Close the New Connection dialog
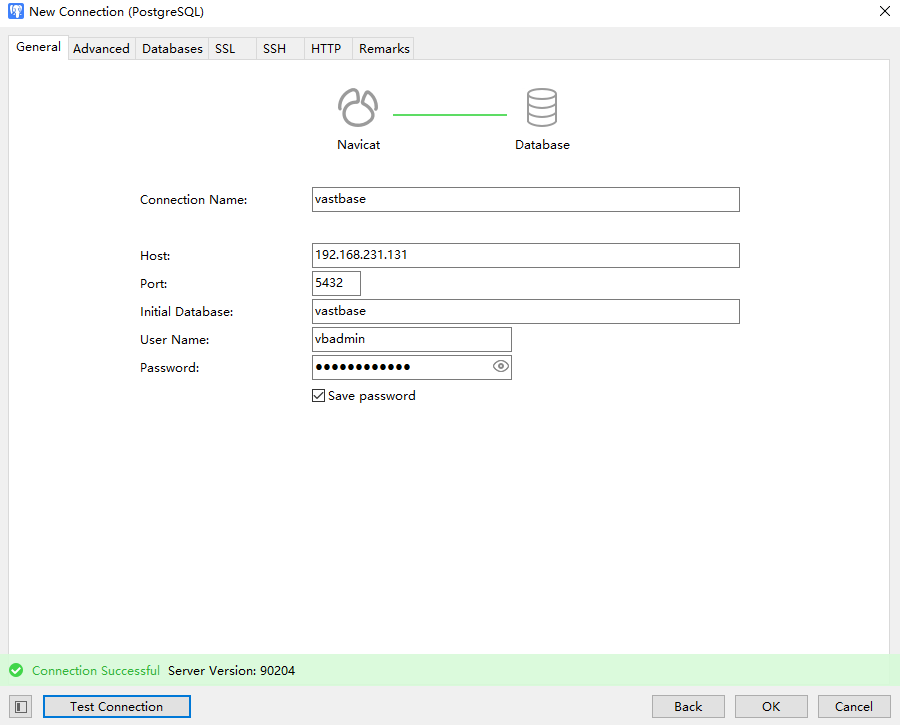This screenshot has height=725, width=900. 885,11
